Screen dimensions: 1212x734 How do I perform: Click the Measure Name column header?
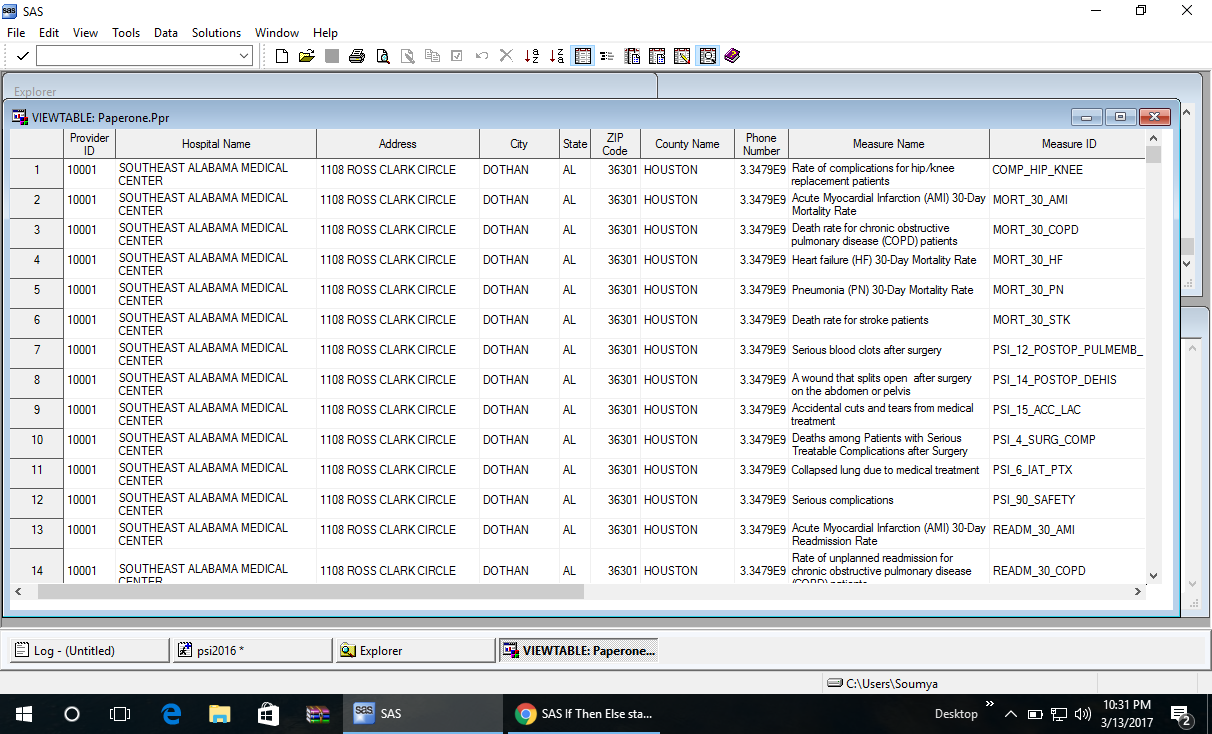888,144
